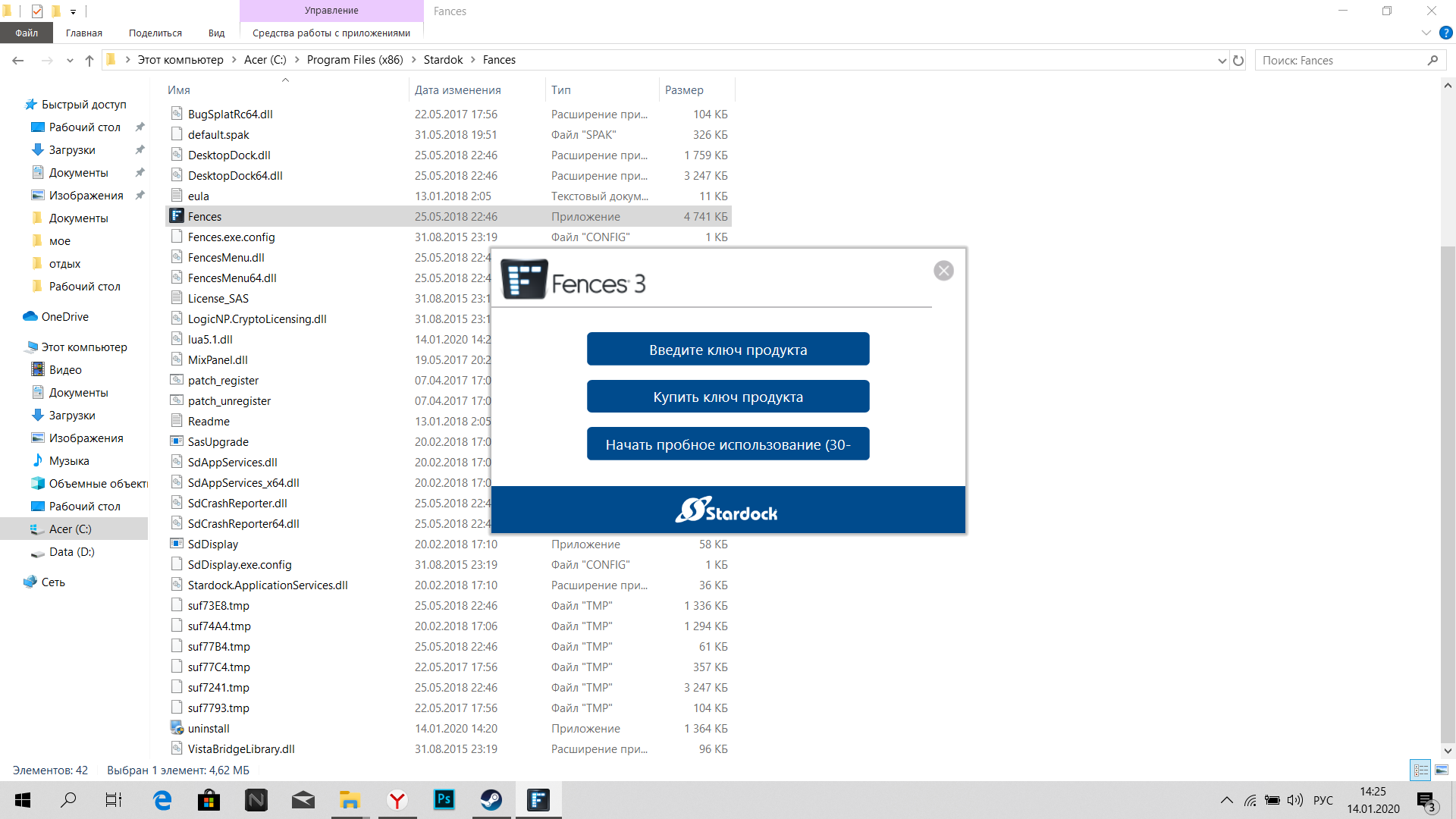Switch to large thumbnails view icon
The image size is (1456, 819).
click(x=1442, y=770)
